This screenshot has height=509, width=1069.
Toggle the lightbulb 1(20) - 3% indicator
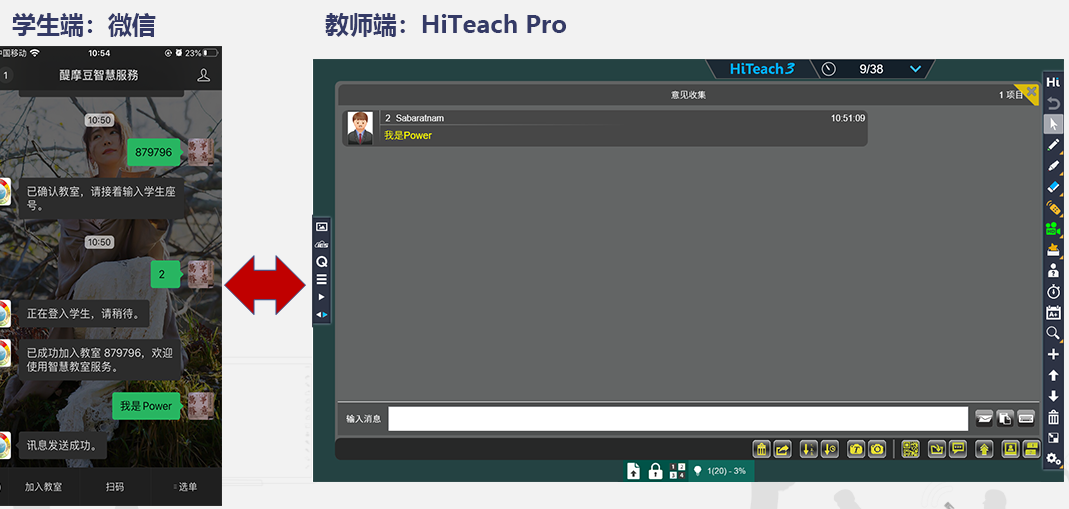[720, 471]
